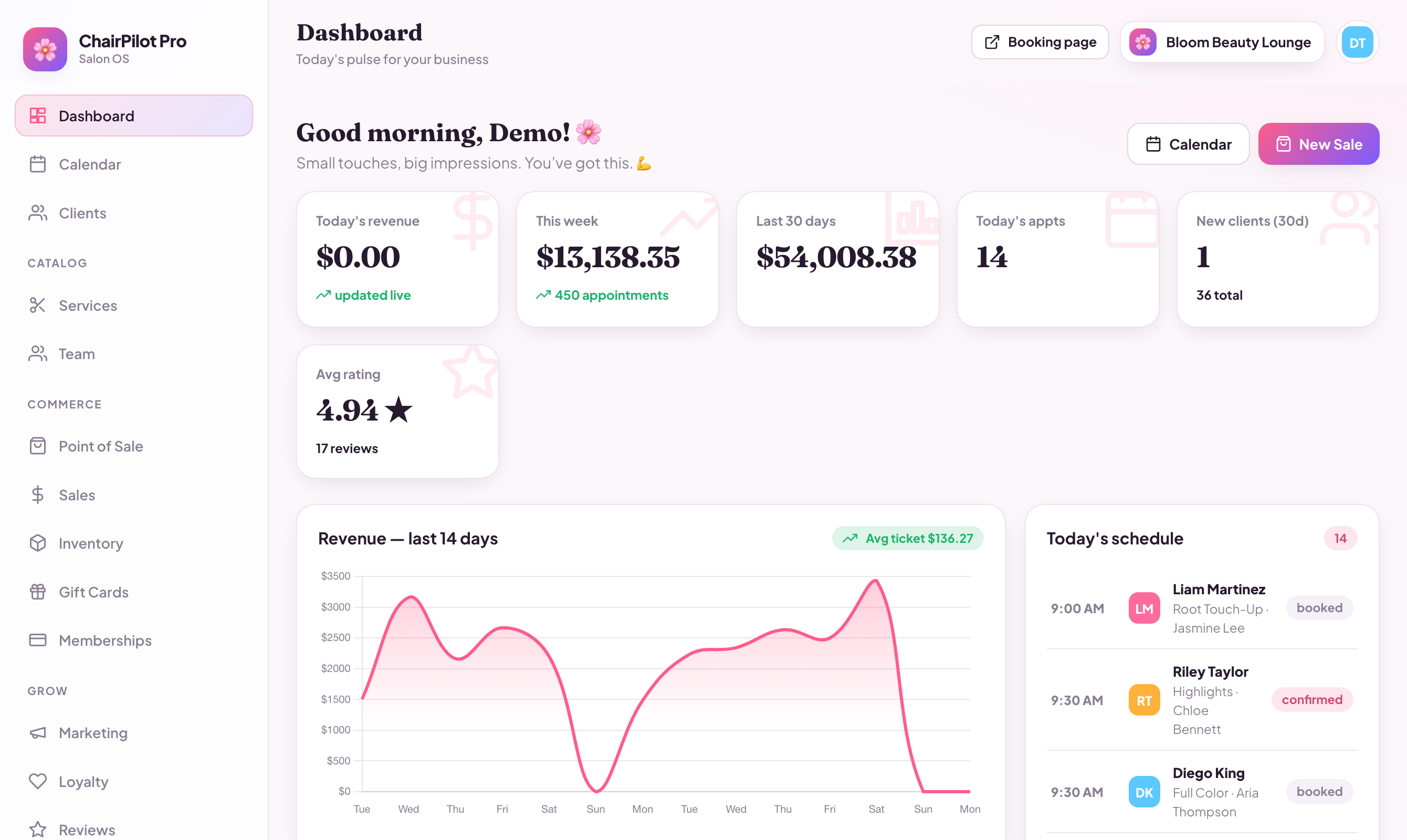Open the Marketing section
1407x840 pixels.
pyautogui.click(x=133, y=733)
